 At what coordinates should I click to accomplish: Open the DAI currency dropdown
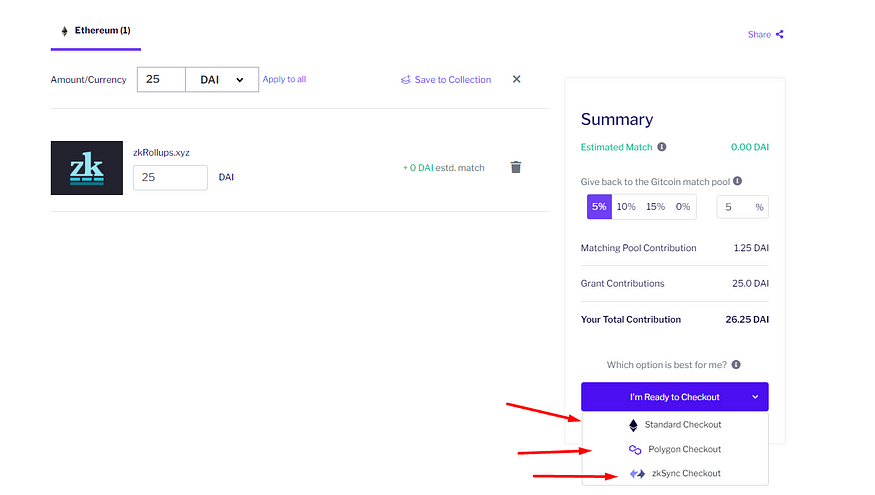[x=222, y=79]
